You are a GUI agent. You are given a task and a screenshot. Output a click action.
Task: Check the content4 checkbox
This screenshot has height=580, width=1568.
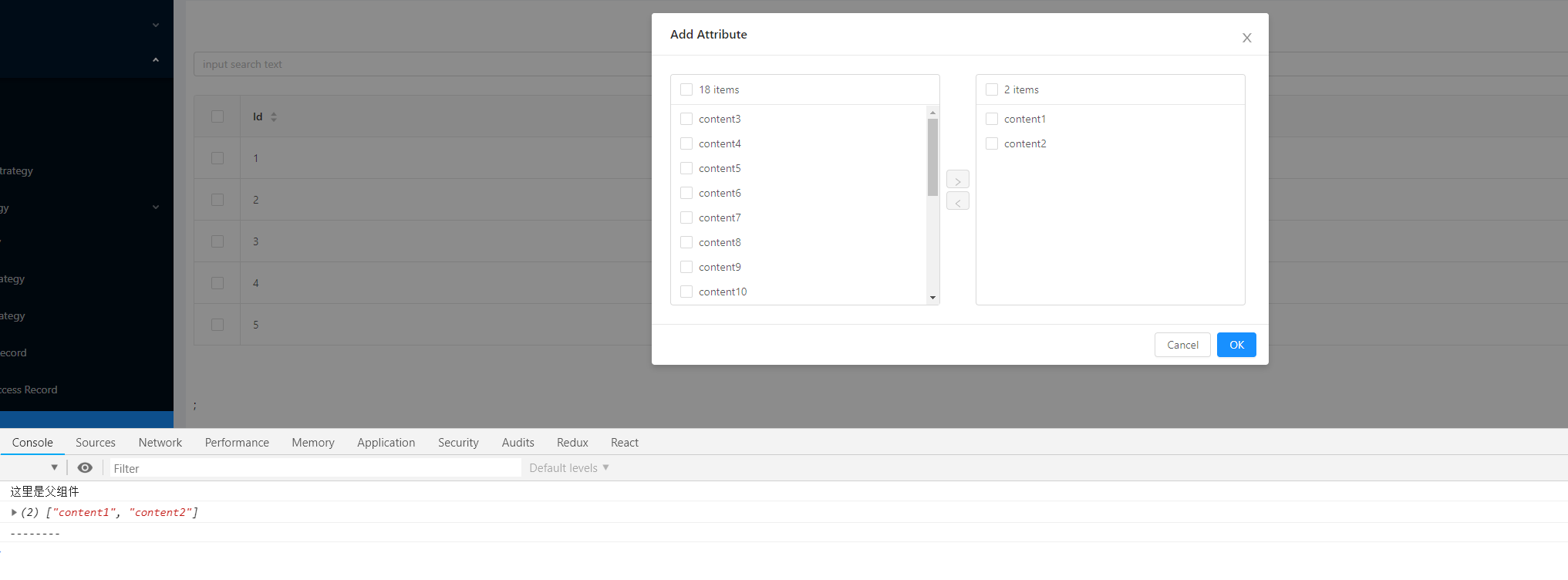[686, 143]
